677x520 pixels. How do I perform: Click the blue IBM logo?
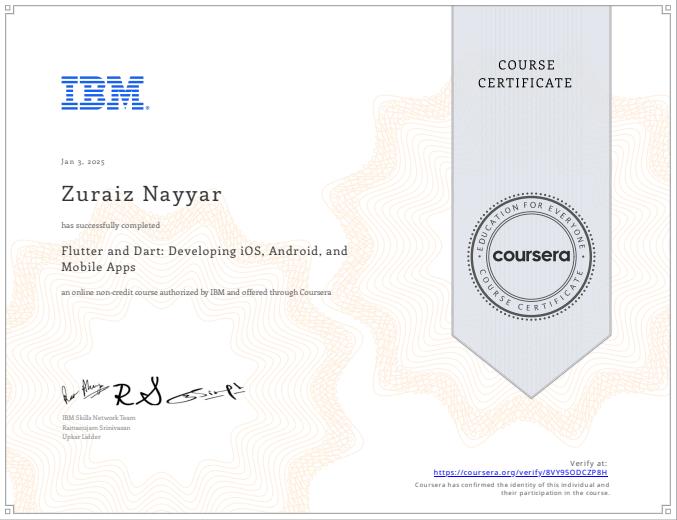(x=103, y=92)
